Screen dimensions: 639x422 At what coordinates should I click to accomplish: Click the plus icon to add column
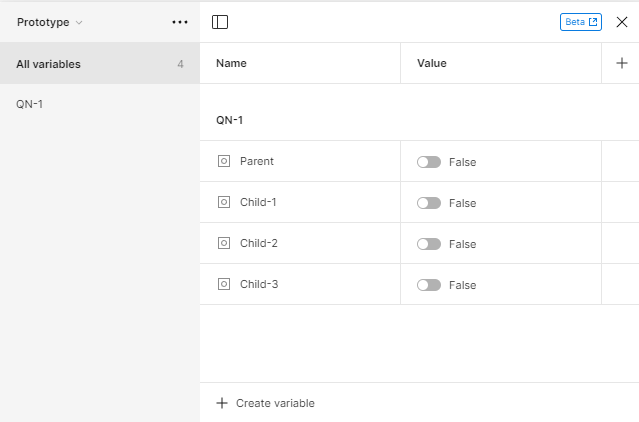tap(621, 63)
